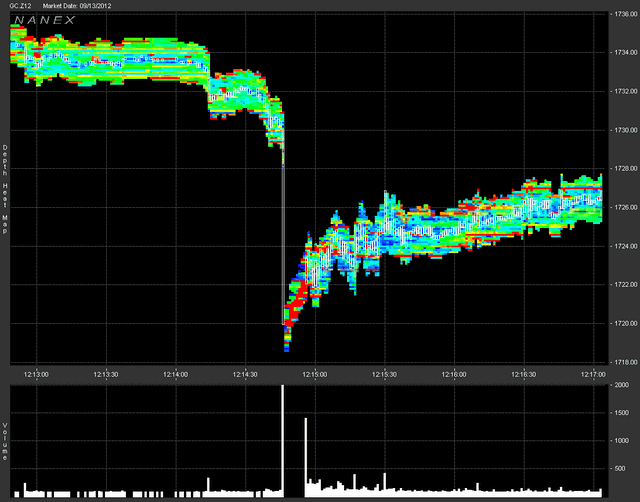
Task: Click the 12:13:30 time axis label
Action: click(x=106, y=375)
